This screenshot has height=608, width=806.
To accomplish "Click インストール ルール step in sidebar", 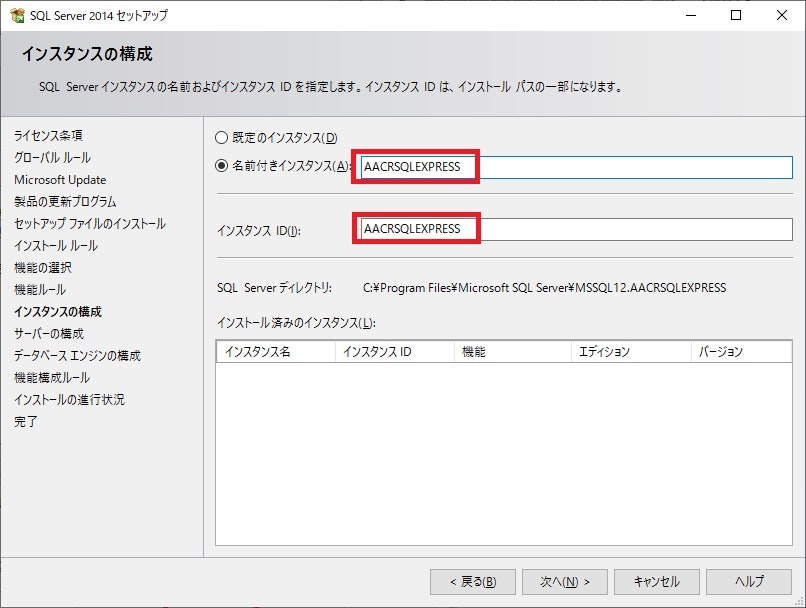I will click(x=56, y=246).
